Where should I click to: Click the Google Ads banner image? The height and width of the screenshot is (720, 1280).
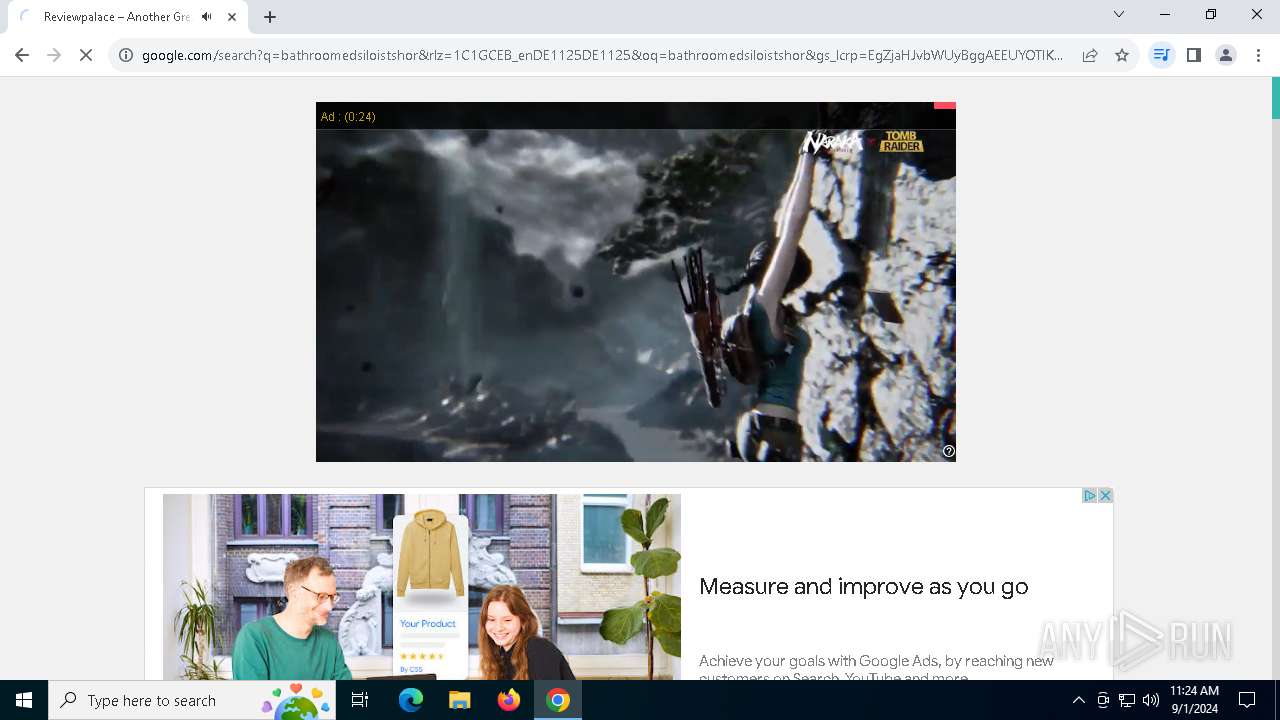pyautogui.click(x=422, y=587)
